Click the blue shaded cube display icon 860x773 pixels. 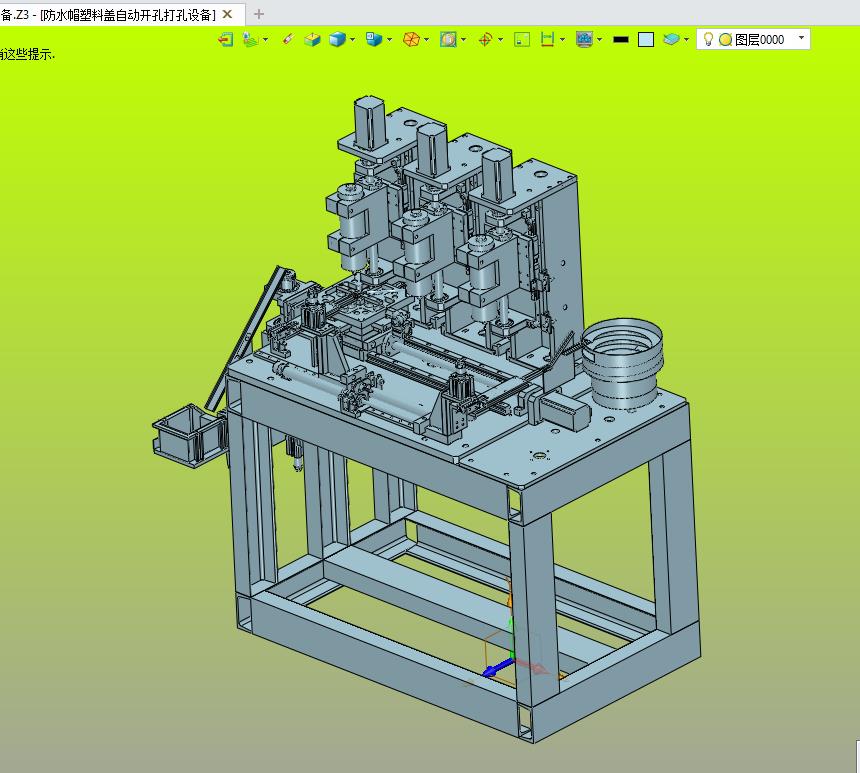click(337, 40)
